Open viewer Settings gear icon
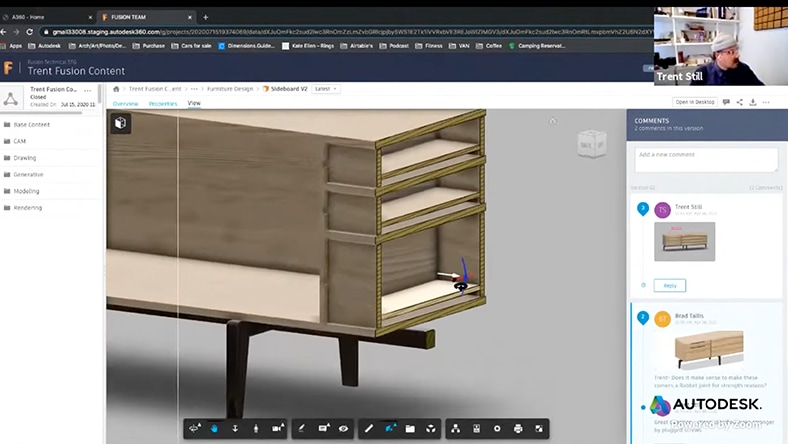Viewport: 788px width, 444px height. (x=497, y=428)
